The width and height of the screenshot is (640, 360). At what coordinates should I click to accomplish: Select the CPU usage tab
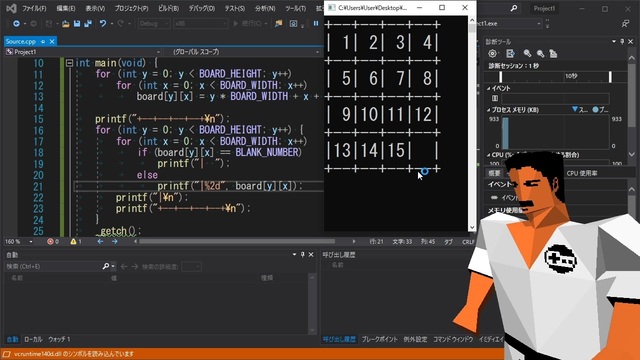click(x=582, y=173)
